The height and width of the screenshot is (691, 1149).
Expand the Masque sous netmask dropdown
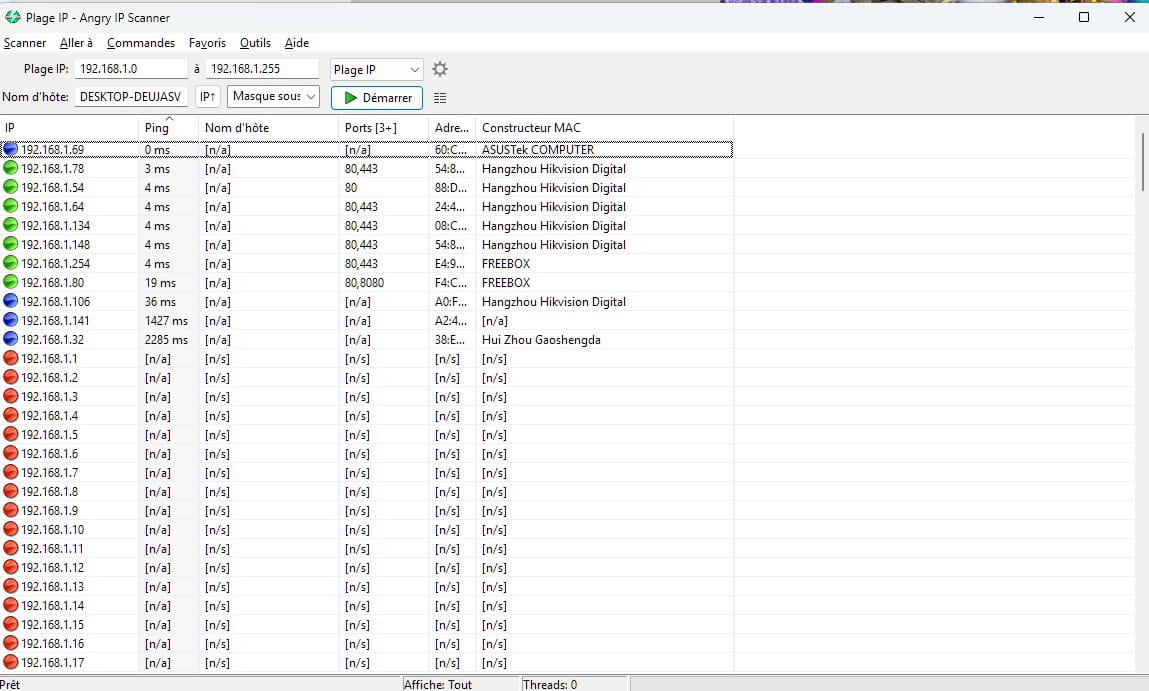tap(273, 97)
